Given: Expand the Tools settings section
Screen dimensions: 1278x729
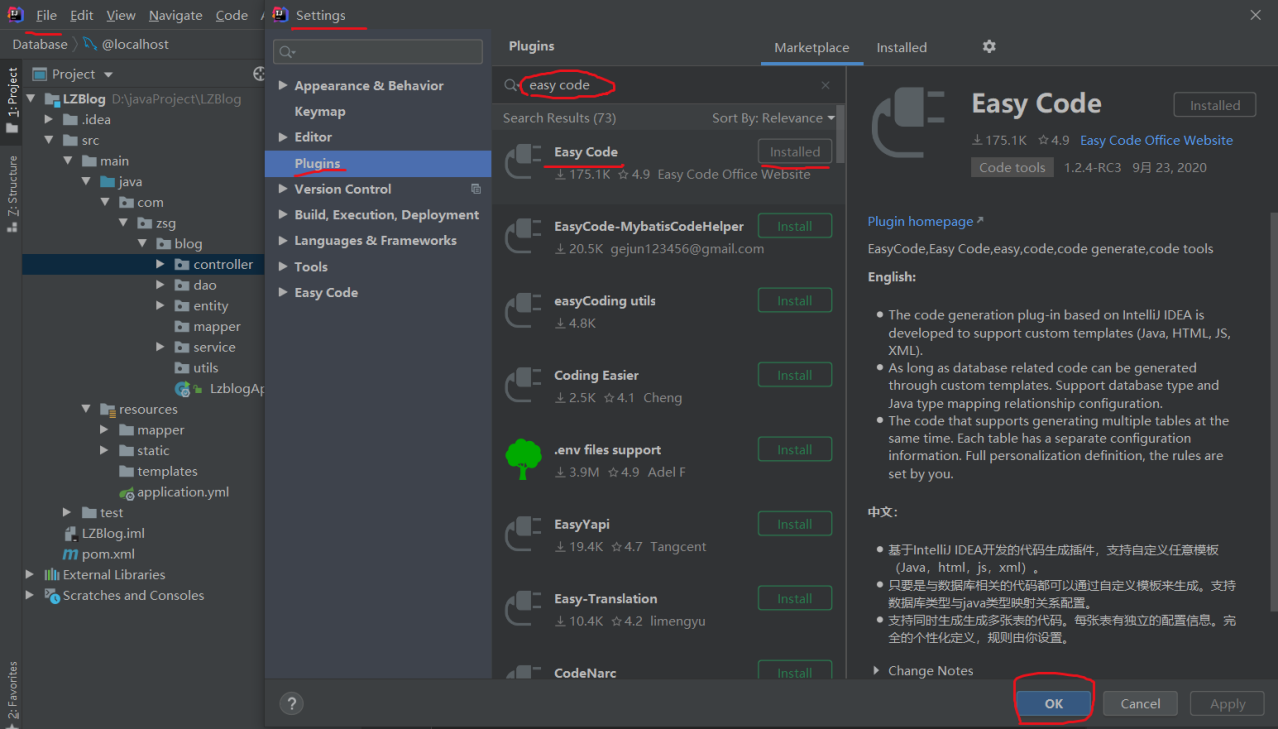Looking at the screenshot, I should (x=283, y=267).
